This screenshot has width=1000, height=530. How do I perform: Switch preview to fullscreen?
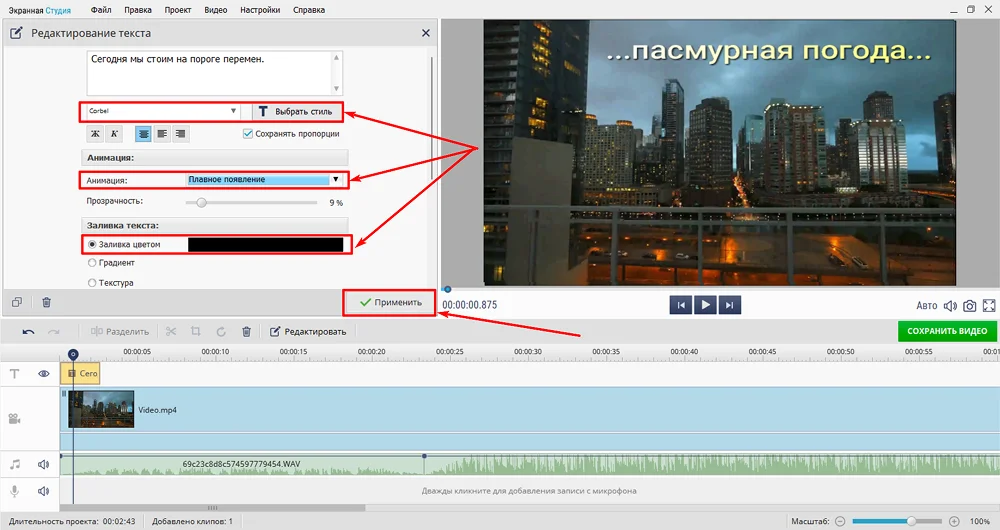pos(989,306)
